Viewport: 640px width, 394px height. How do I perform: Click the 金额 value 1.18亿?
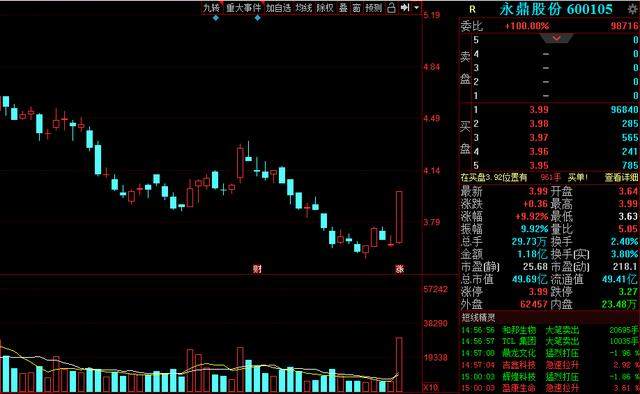coord(532,254)
